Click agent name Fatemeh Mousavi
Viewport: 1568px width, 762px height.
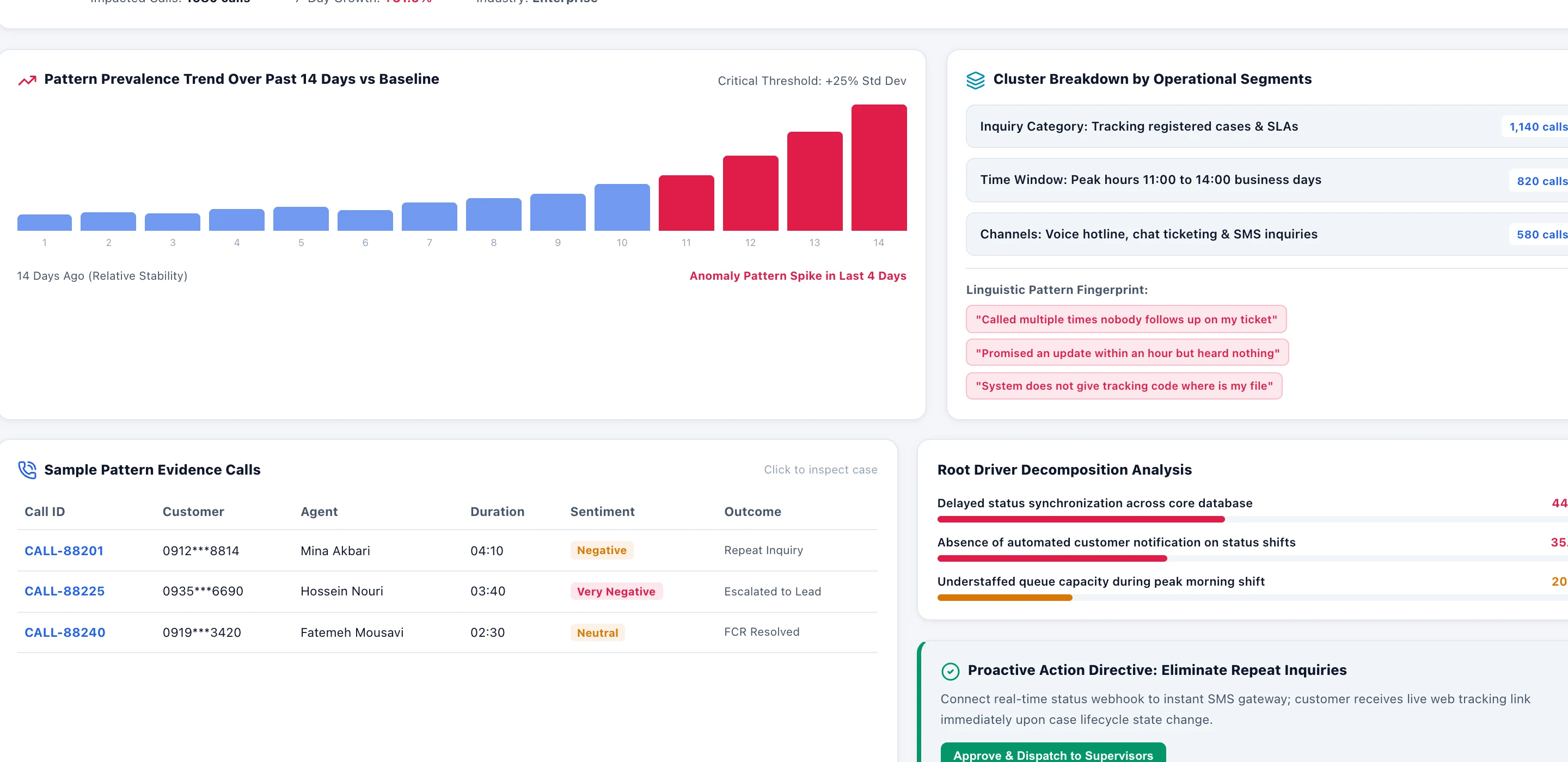point(352,632)
